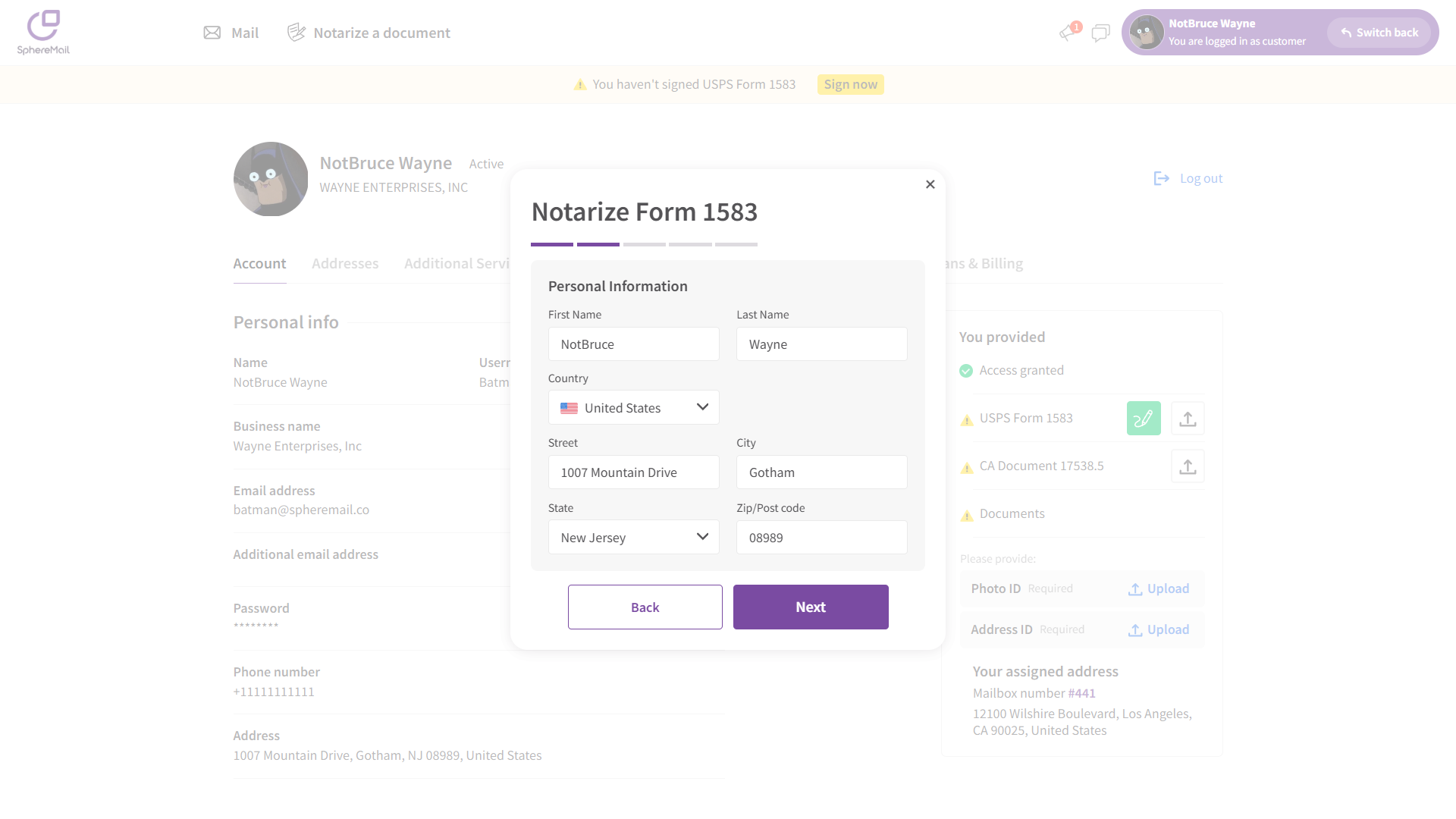Click the Back button

[x=645, y=607]
